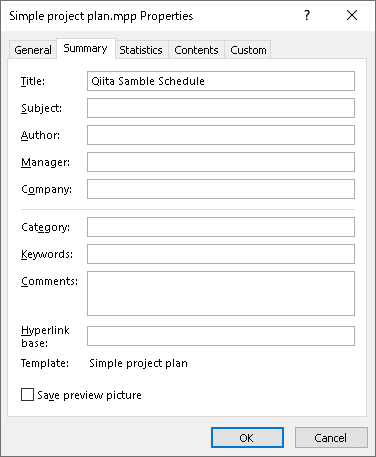
Task: Switch to the General tab
Action: pos(33,50)
